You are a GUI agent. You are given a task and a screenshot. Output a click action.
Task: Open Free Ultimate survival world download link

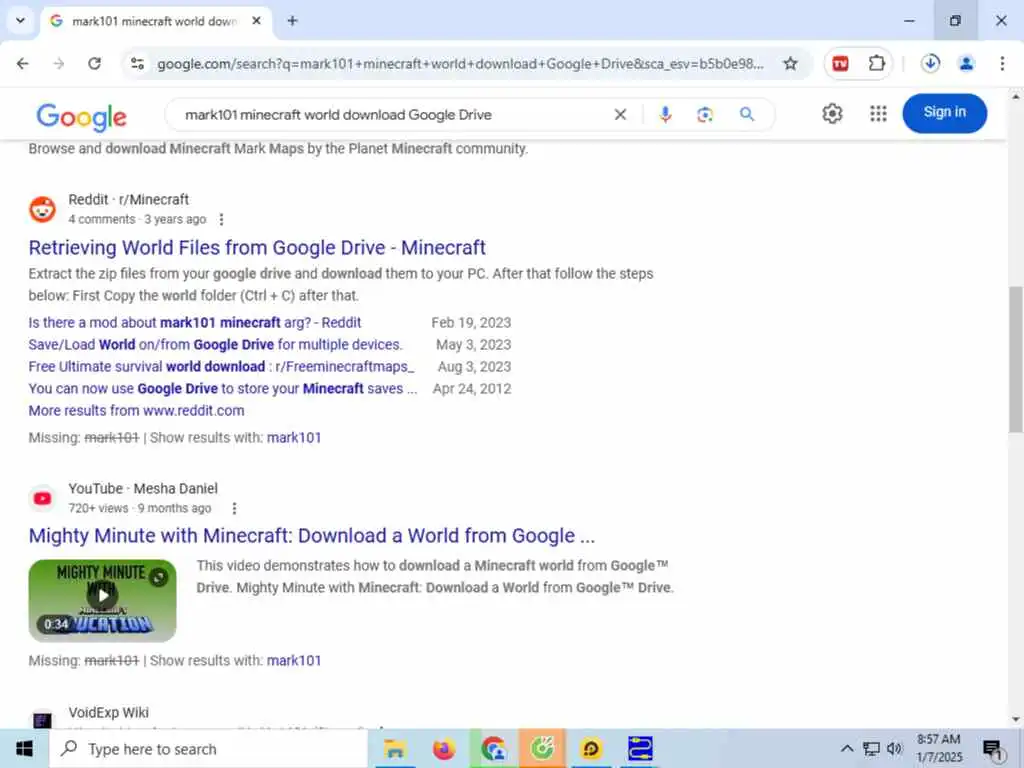221,366
